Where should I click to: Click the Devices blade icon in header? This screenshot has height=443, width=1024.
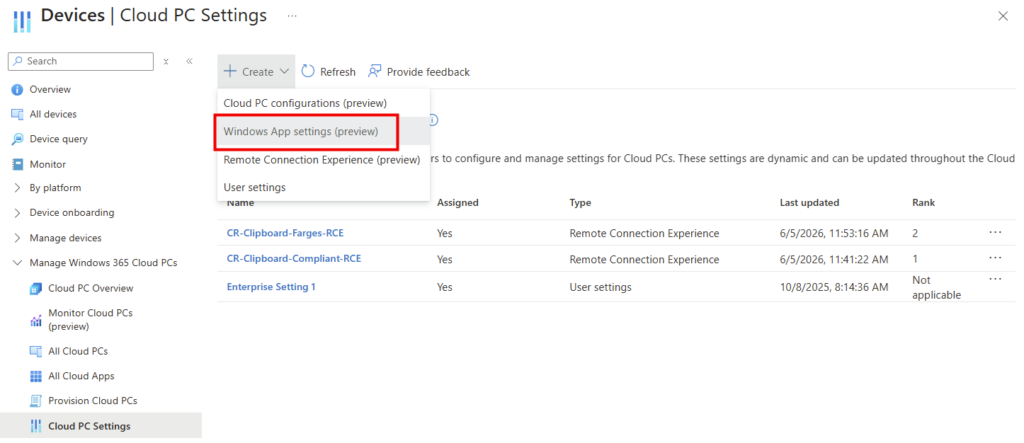(x=22, y=20)
